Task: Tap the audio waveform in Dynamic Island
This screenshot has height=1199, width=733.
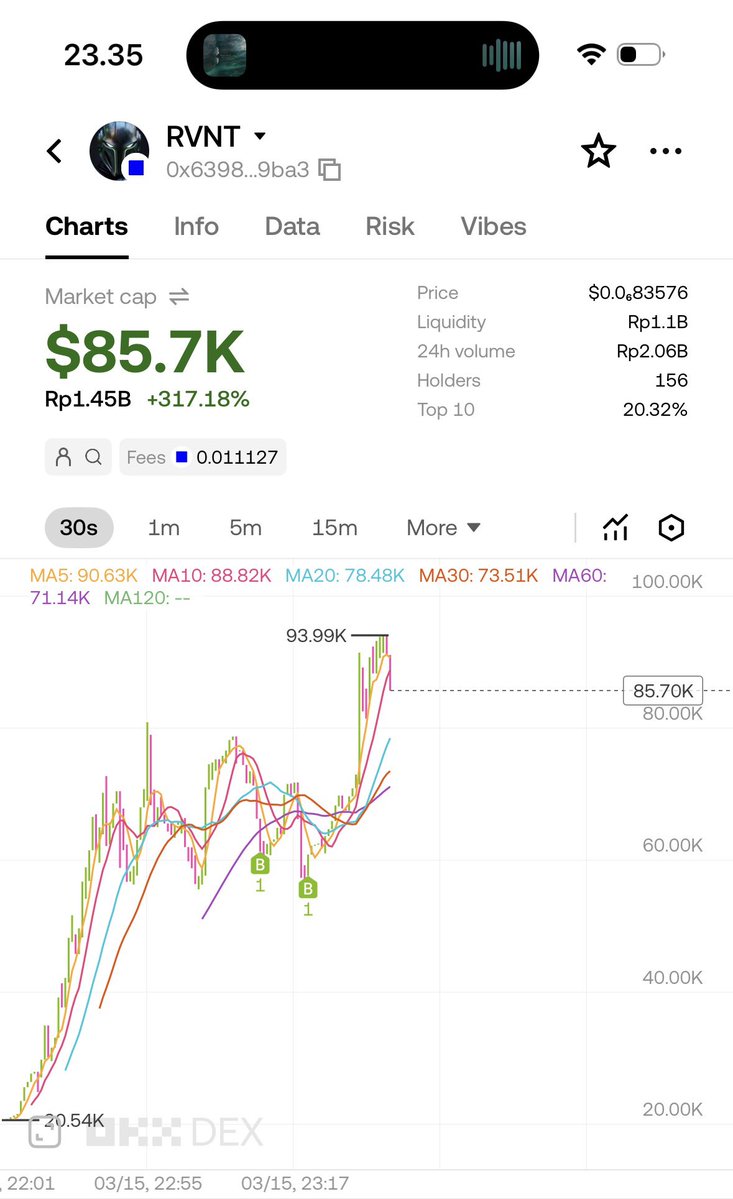Action: pos(501,55)
